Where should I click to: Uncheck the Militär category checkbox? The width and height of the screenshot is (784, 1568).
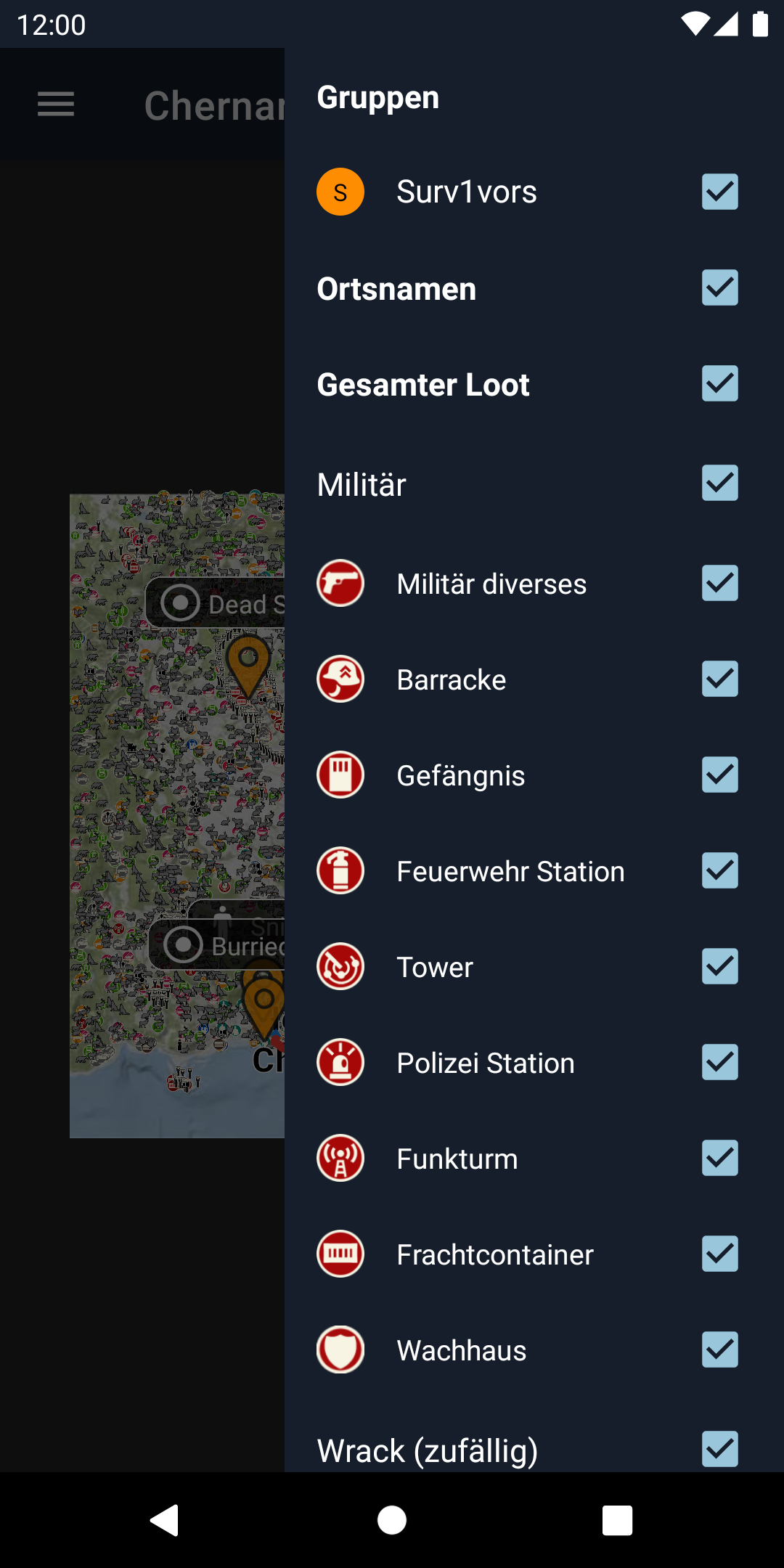720,483
